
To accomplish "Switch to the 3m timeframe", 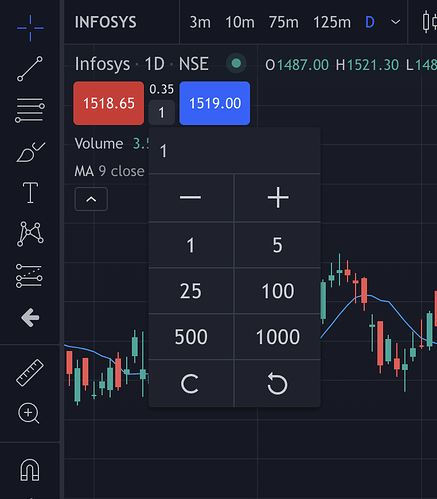I will [x=200, y=22].
